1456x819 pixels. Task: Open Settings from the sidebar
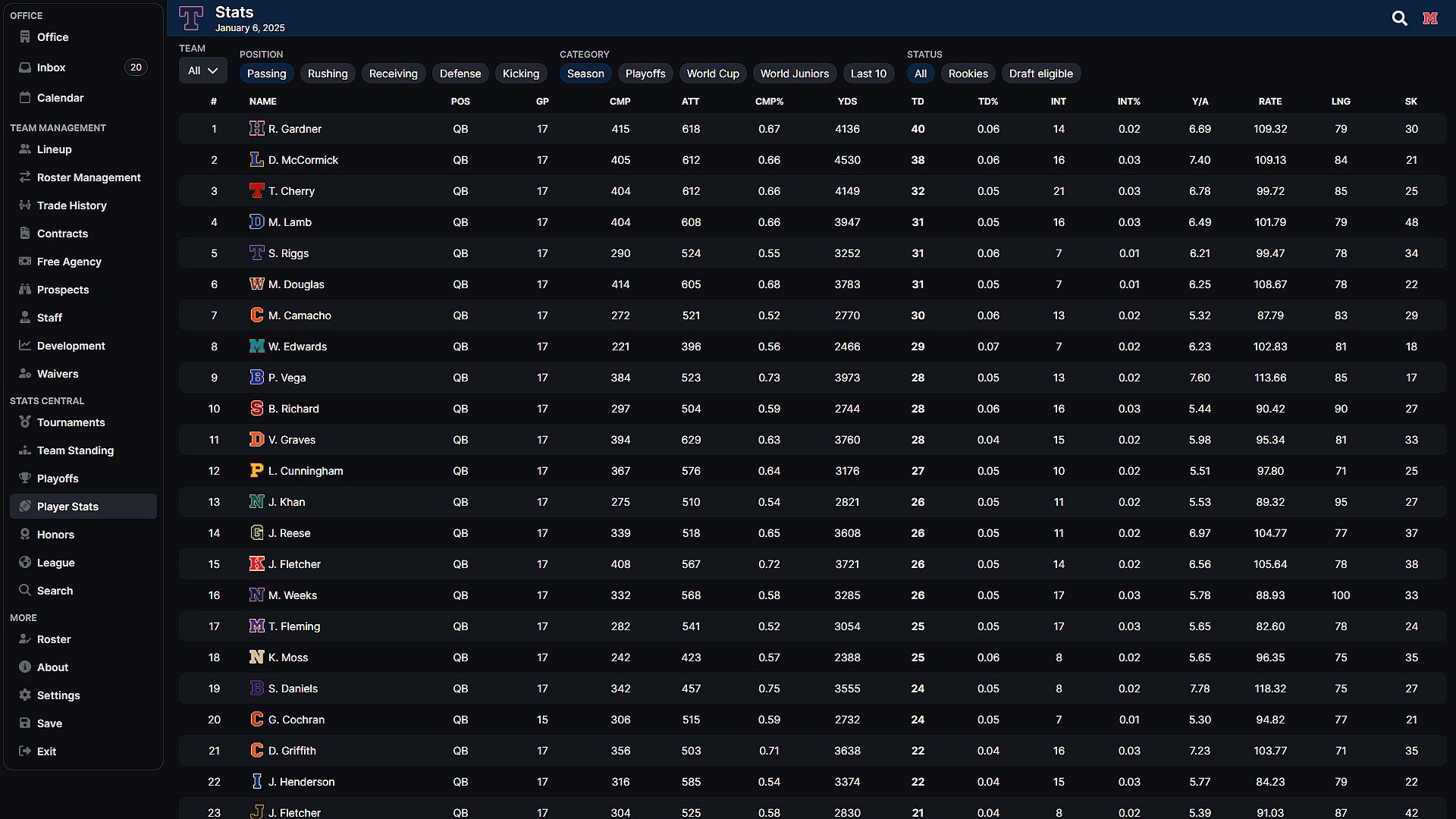coord(58,695)
